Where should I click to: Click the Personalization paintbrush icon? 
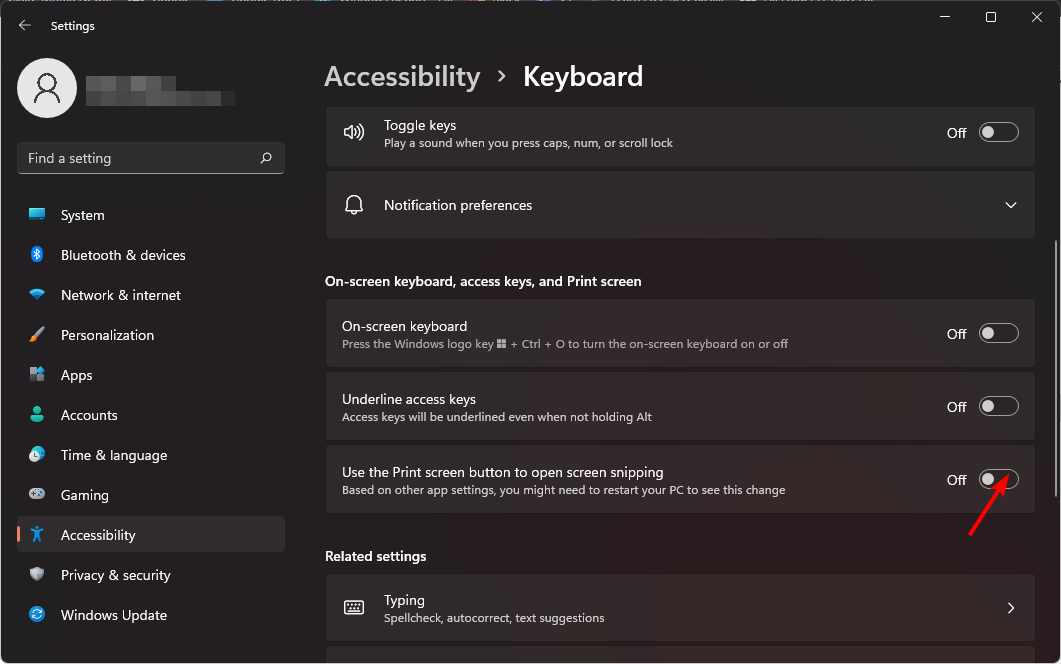pyautogui.click(x=37, y=335)
